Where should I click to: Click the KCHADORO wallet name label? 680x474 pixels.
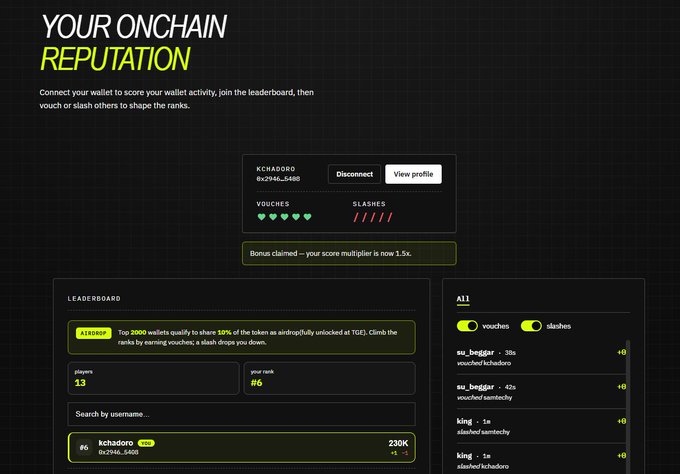pos(276,169)
